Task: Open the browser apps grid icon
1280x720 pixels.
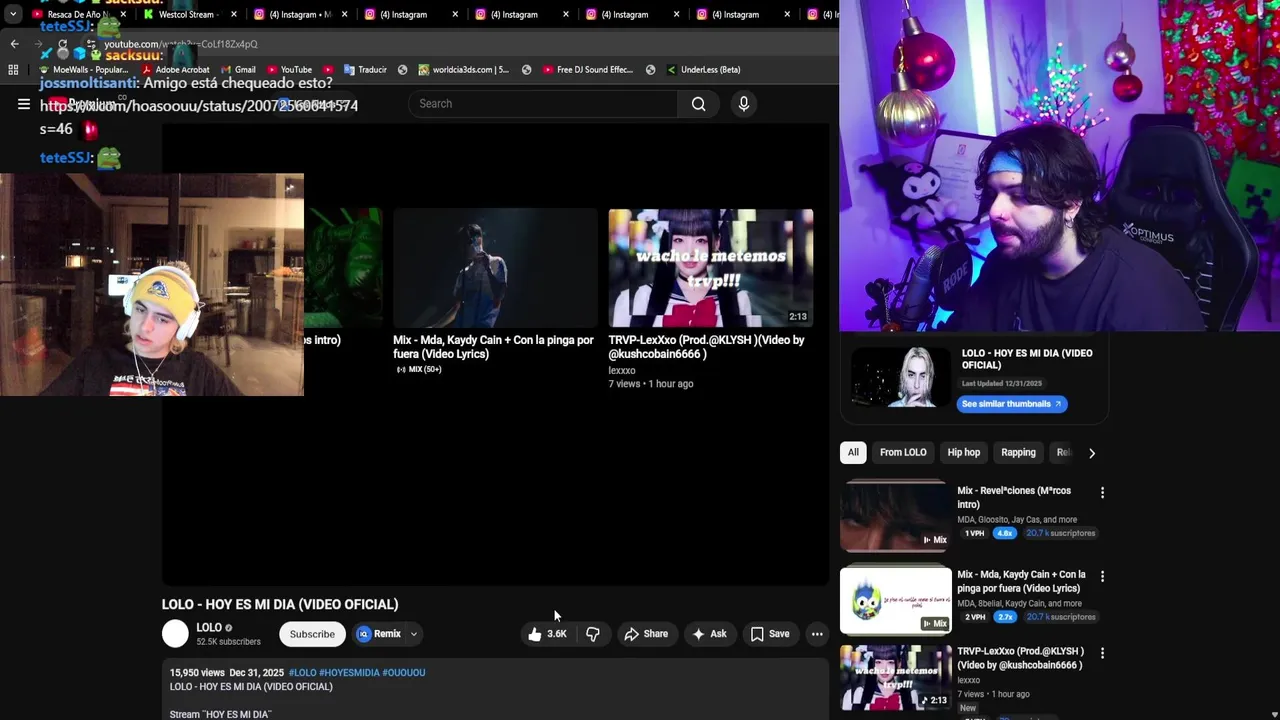Action: click(13, 70)
